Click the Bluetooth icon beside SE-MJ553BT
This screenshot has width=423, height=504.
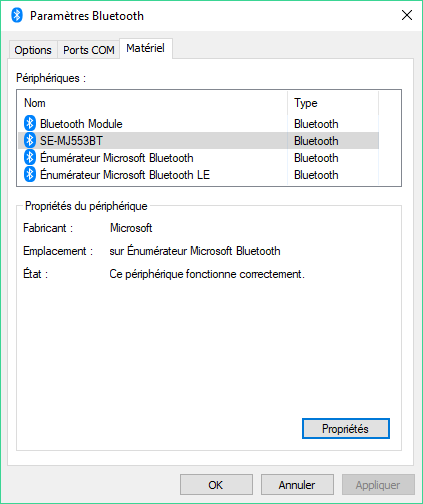point(30,140)
